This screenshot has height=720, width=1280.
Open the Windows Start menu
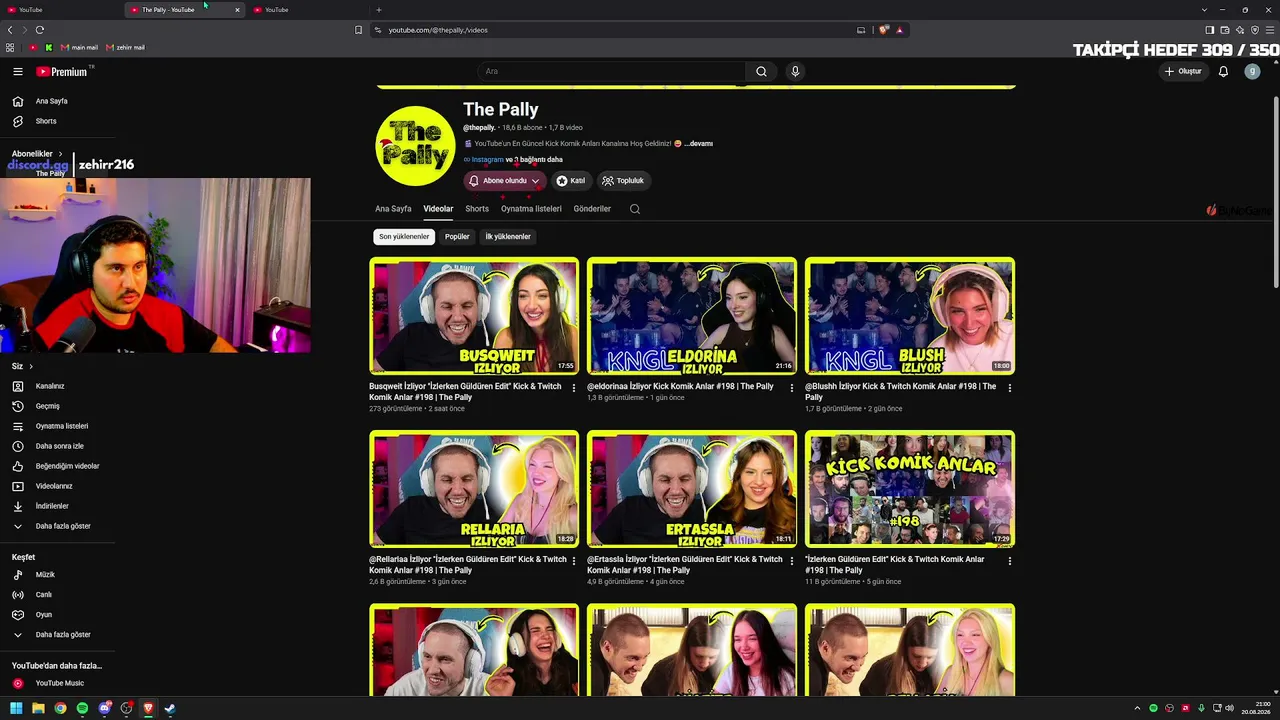[16, 708]
